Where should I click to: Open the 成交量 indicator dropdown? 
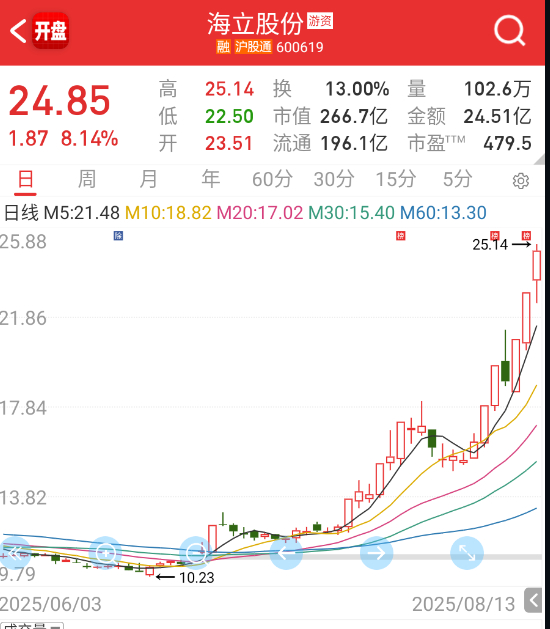pyautogui.click(x=32, y=626)
